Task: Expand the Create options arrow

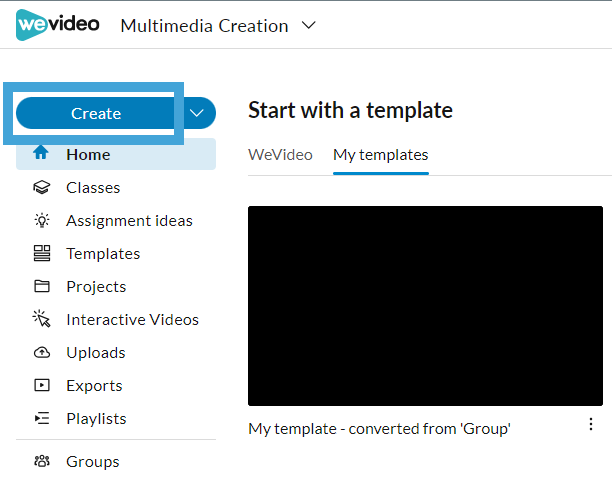Action: tap(196, 113)
